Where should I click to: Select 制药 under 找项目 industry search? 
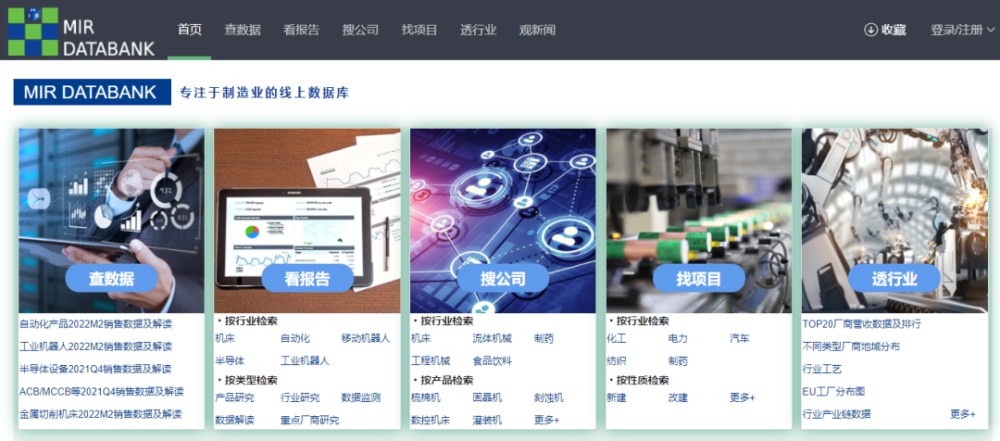678,361
